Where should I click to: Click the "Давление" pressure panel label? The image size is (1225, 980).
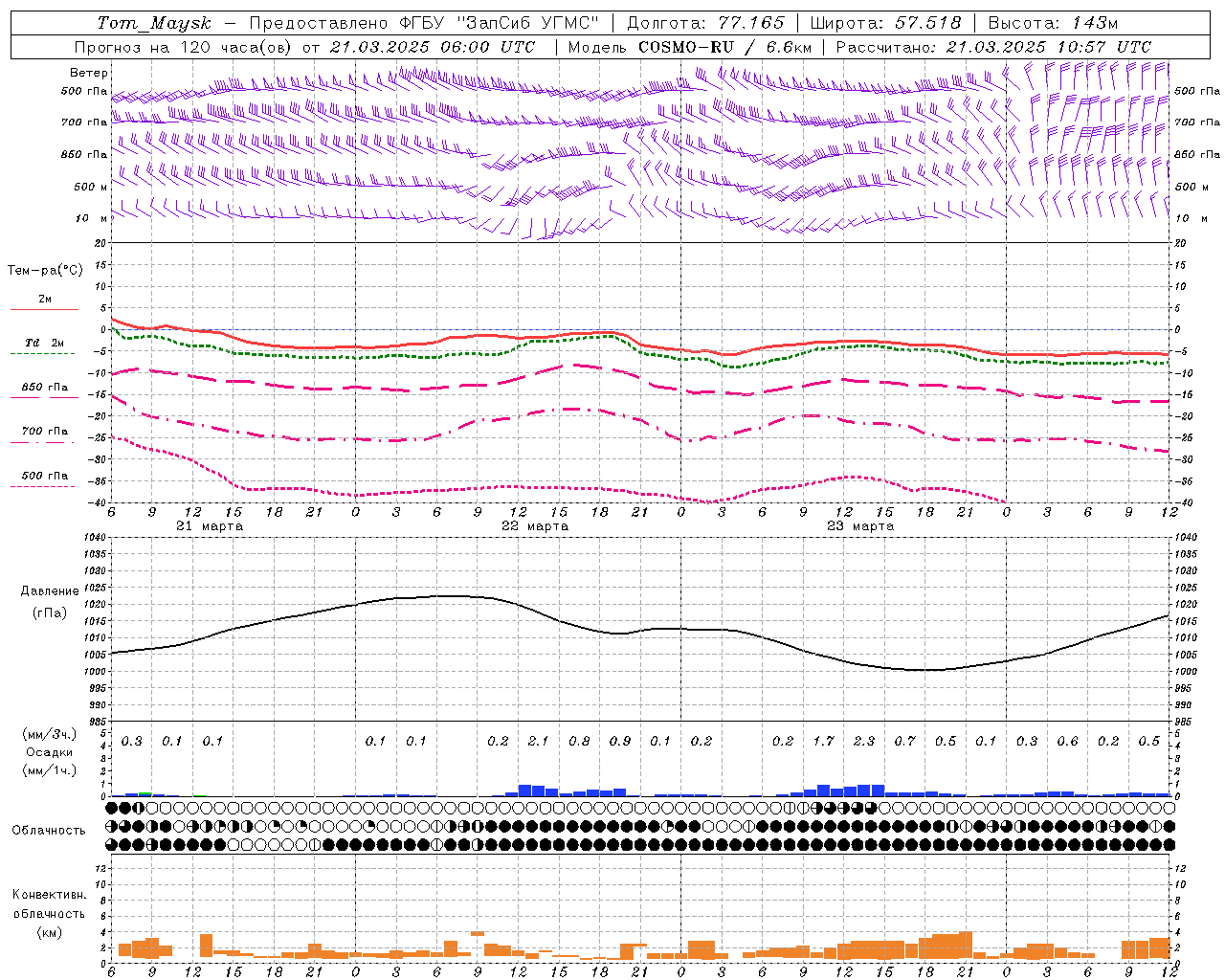pyautogui.click(x=50, y=591)
